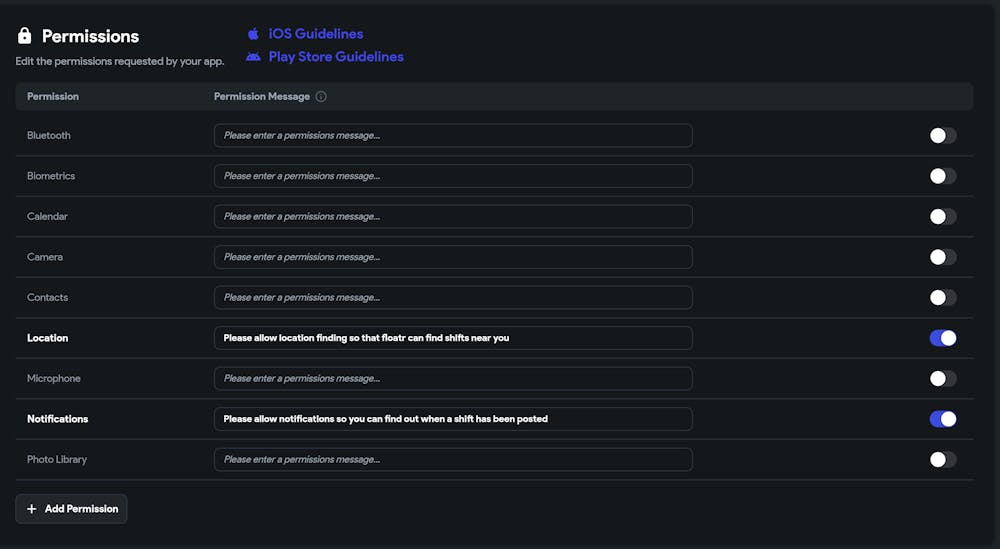Click the lock icon beside Permissions
Image resolution: width=1000 pixels, height=549 pixels.
click(25, 36)
